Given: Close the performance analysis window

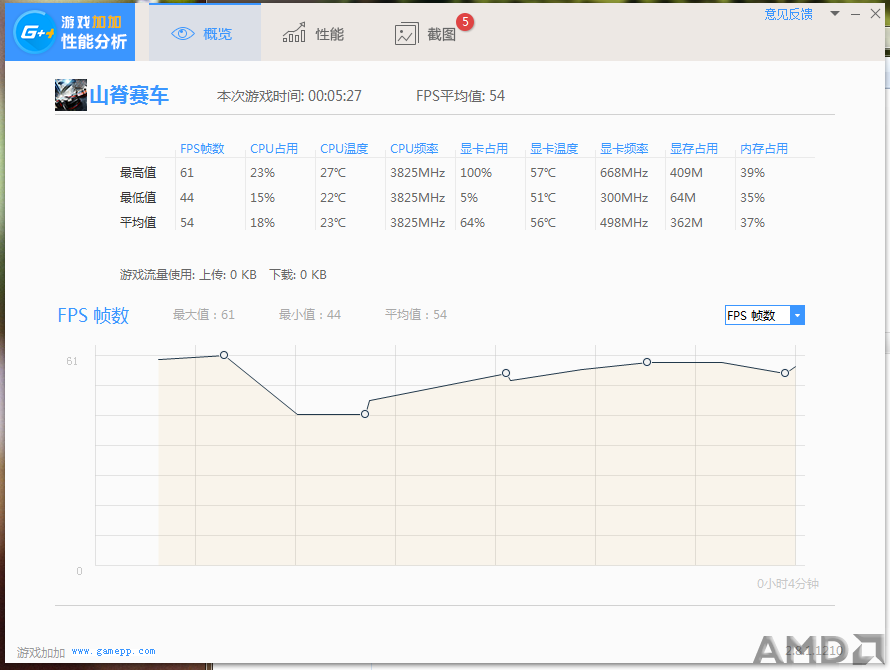Looking at the screenshot, I should tap(875, 14).
